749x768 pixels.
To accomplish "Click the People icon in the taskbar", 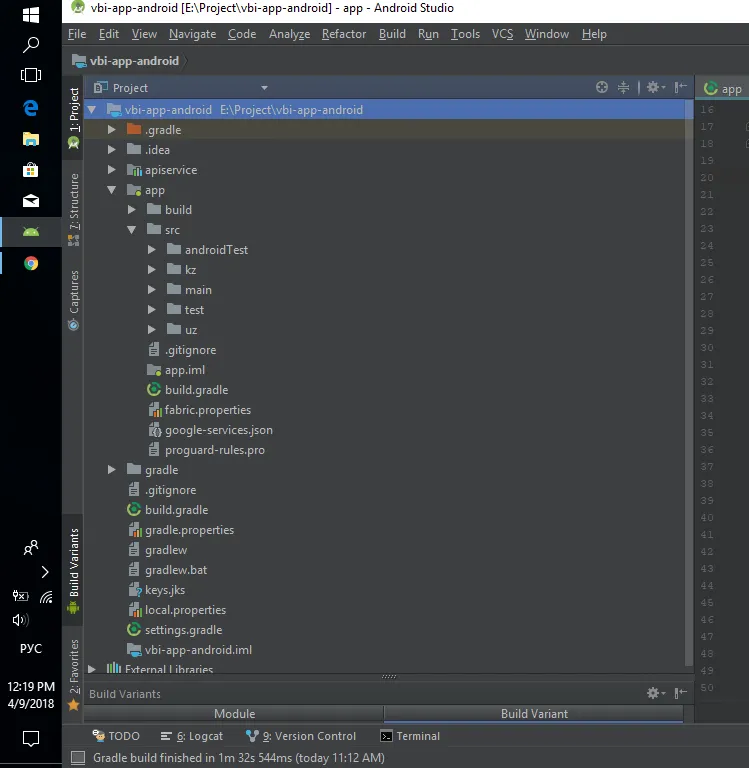I will click(x=31, y=547).
